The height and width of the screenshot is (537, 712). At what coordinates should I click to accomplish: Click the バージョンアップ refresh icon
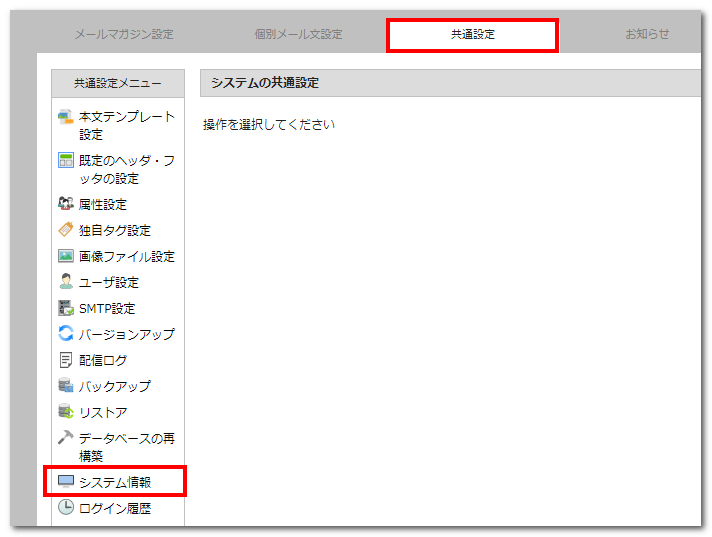(x=65, y=333)
